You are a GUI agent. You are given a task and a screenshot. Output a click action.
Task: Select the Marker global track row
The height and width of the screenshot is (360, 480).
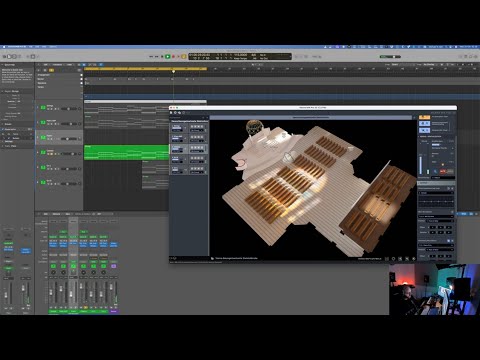point(59,79)
